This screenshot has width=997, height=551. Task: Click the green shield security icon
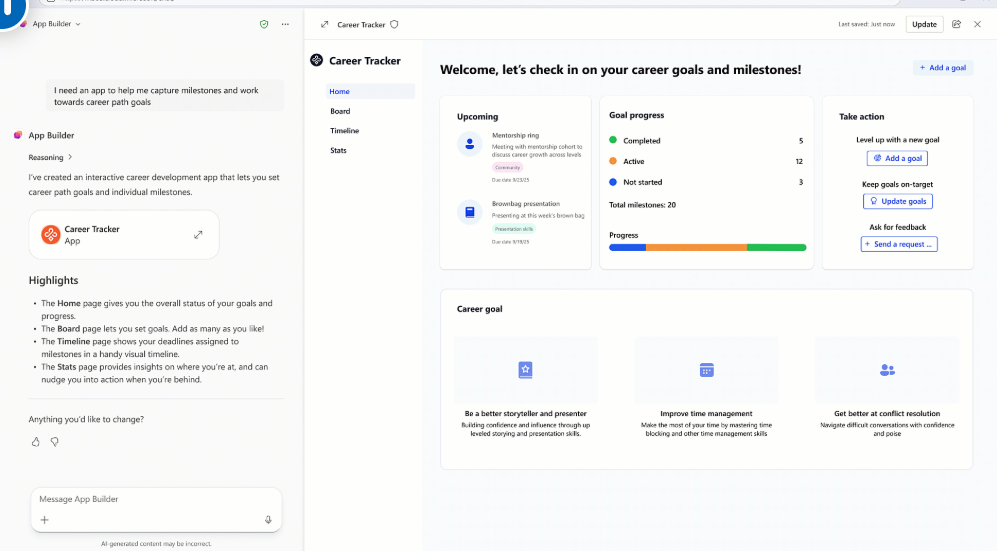click(264, 24)
